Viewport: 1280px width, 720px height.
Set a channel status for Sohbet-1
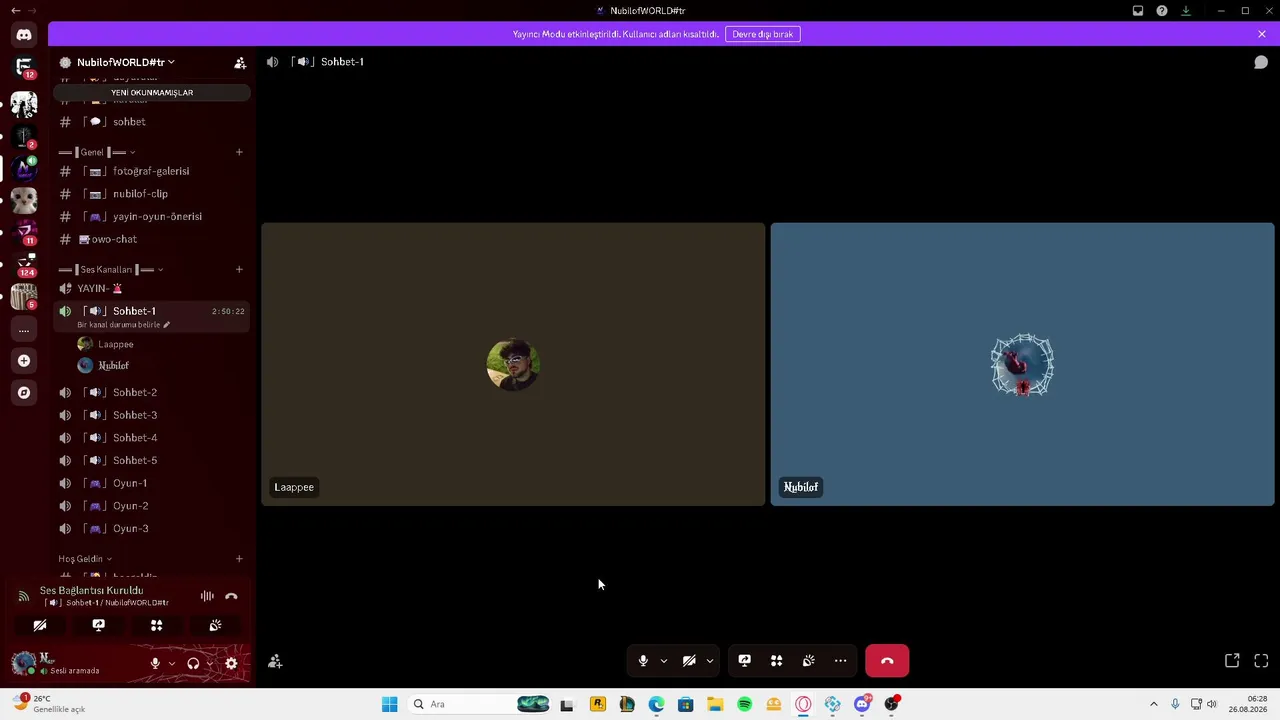(x=124, y=325)
